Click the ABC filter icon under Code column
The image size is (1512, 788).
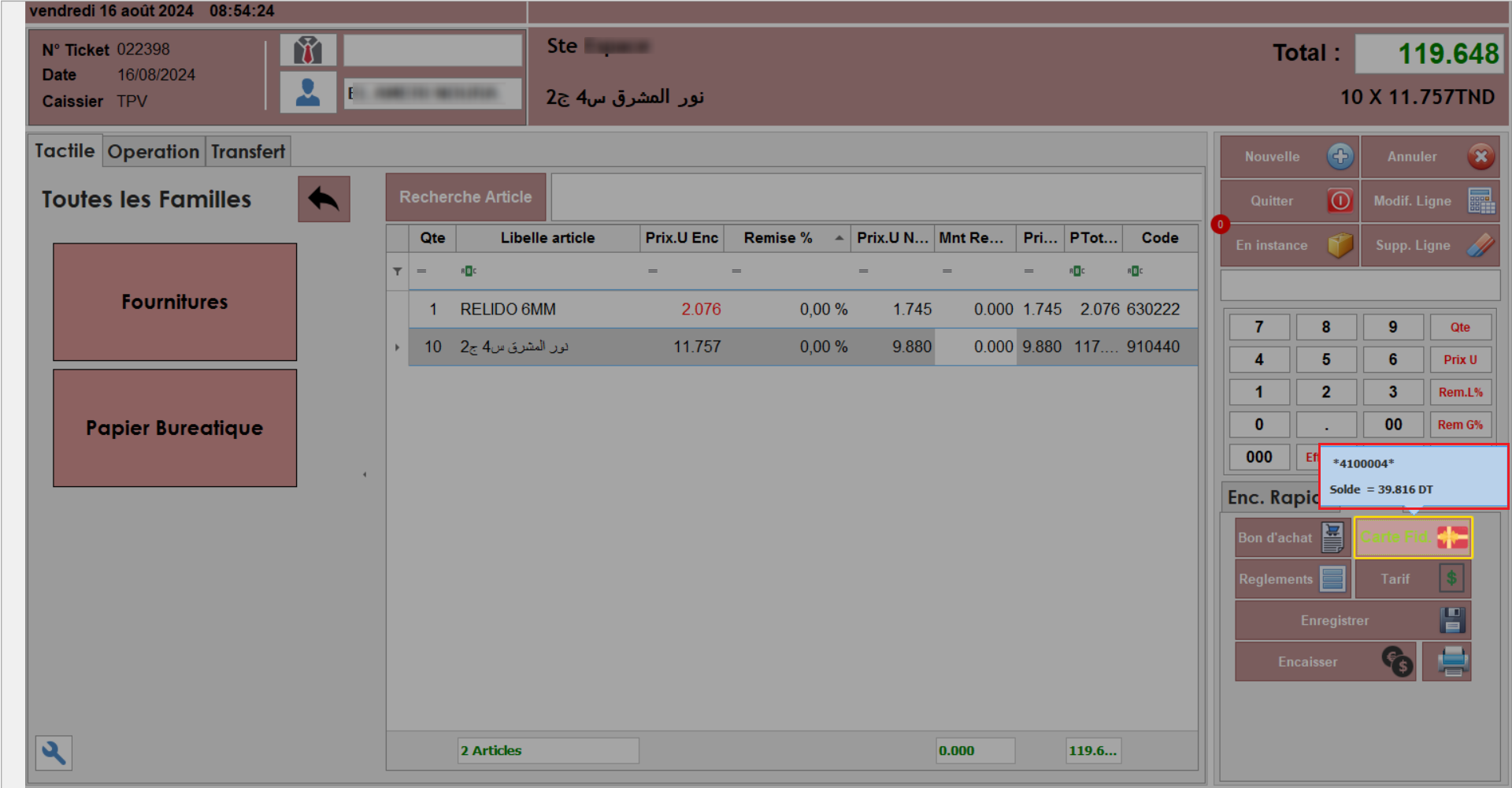coord(1135,271)
